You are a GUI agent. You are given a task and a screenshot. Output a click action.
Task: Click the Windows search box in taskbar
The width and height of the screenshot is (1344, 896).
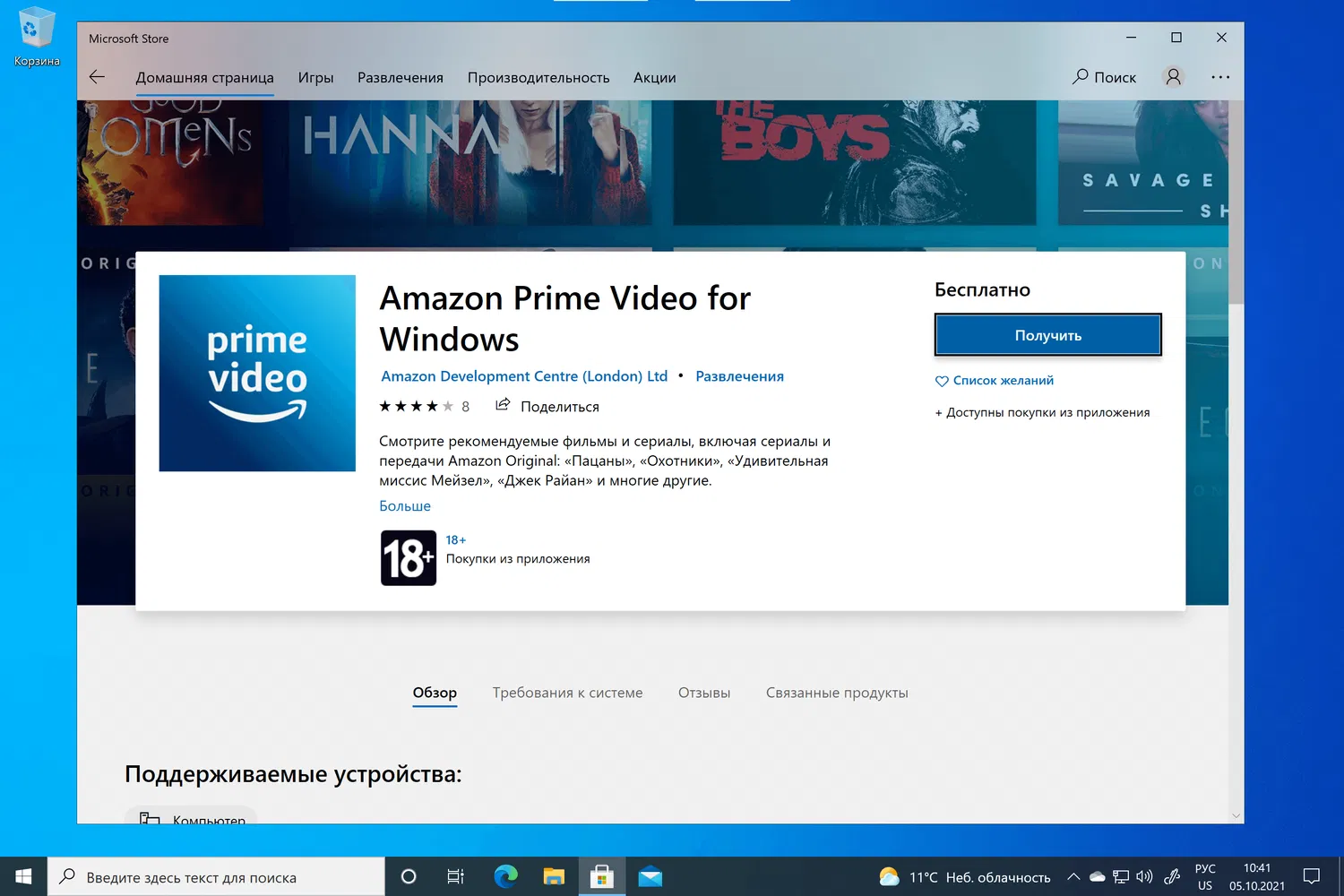point(216,877)
